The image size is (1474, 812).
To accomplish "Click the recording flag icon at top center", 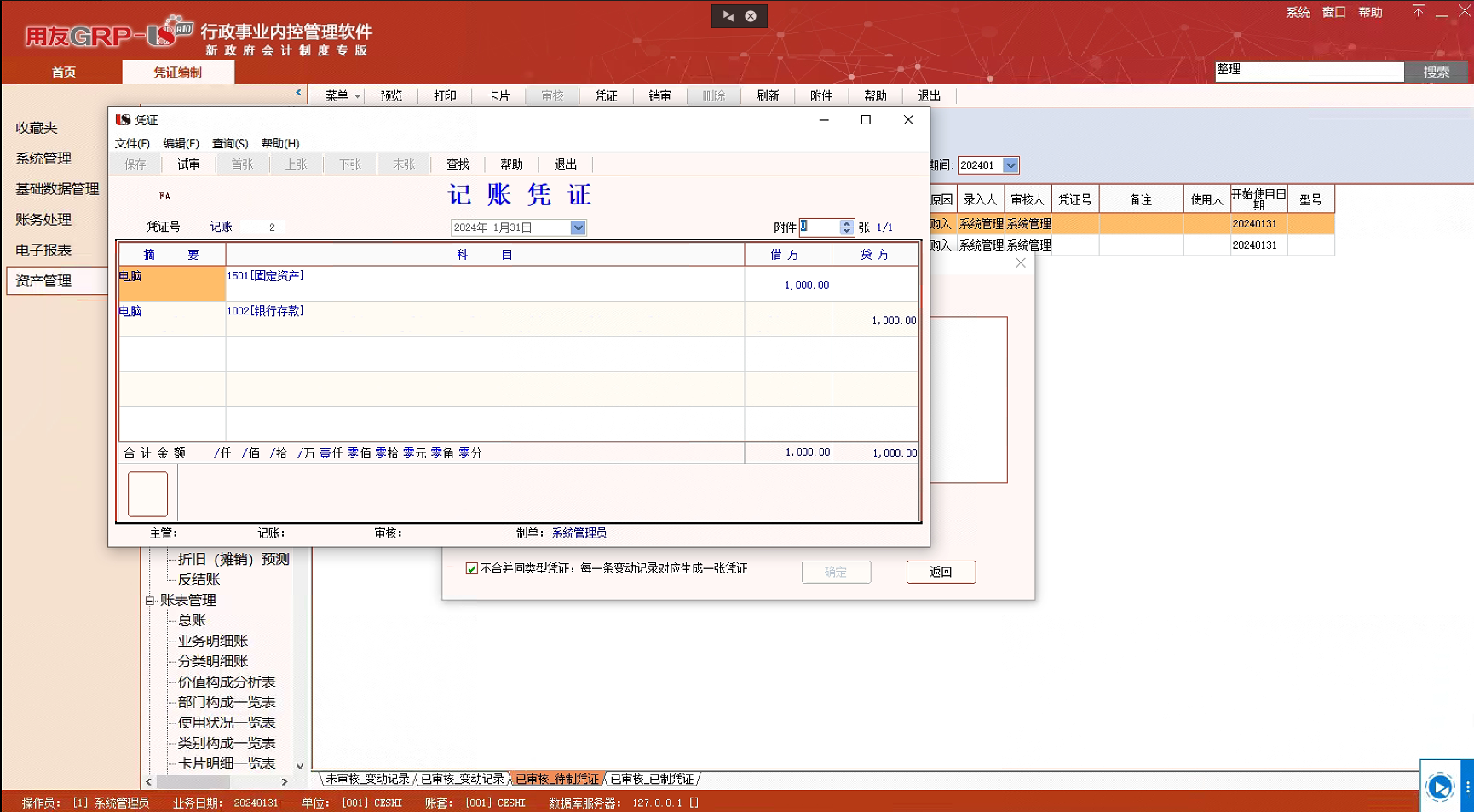I will pyautogui.click(x=728, y=16).
